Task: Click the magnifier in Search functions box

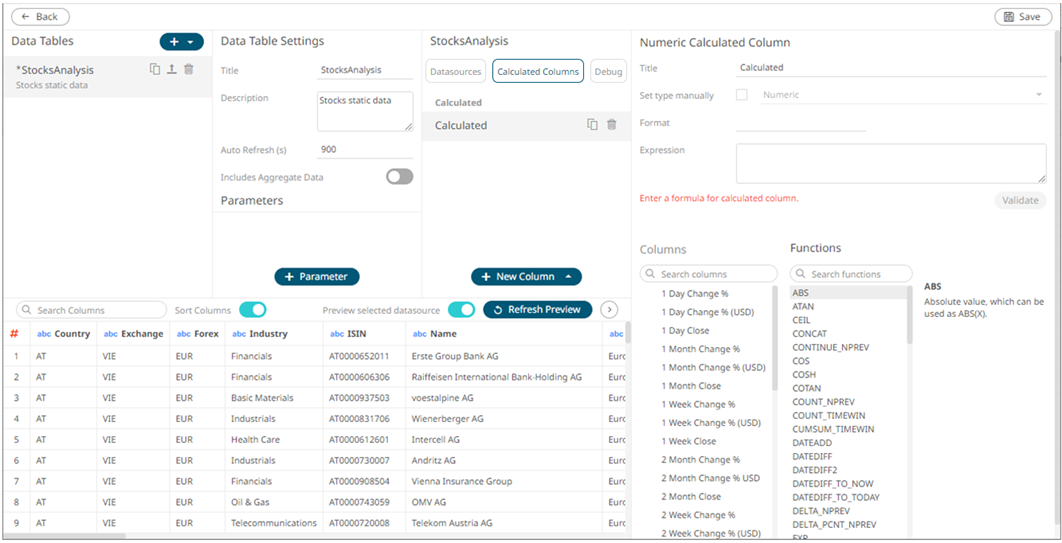Action: coord(801,274)
